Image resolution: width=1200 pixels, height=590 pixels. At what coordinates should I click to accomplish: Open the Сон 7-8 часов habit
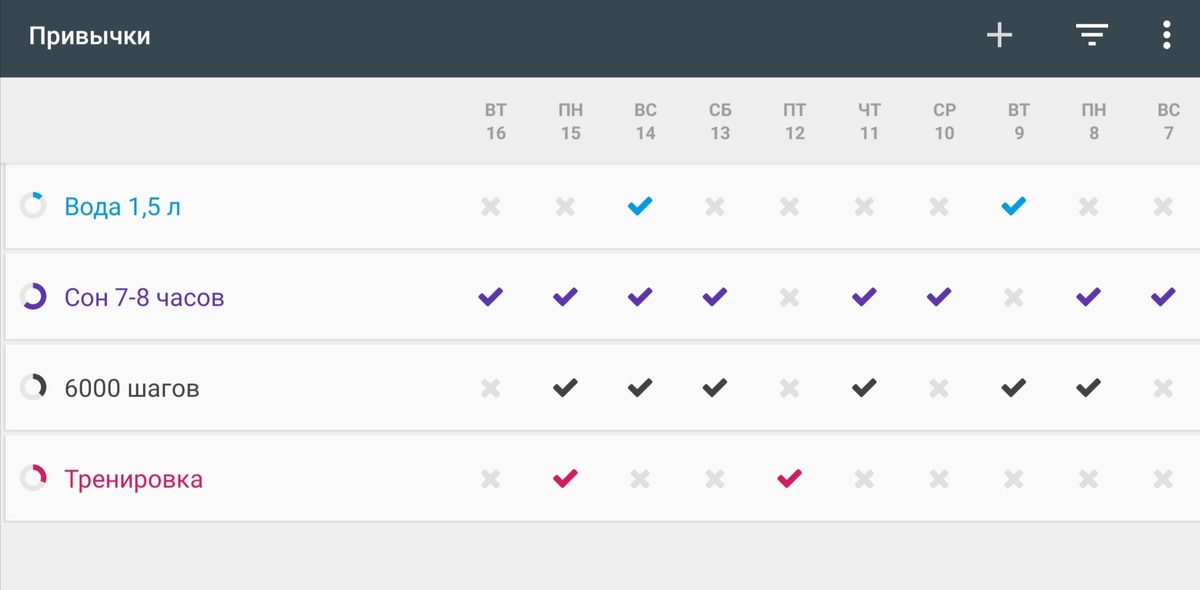point(144,297)
